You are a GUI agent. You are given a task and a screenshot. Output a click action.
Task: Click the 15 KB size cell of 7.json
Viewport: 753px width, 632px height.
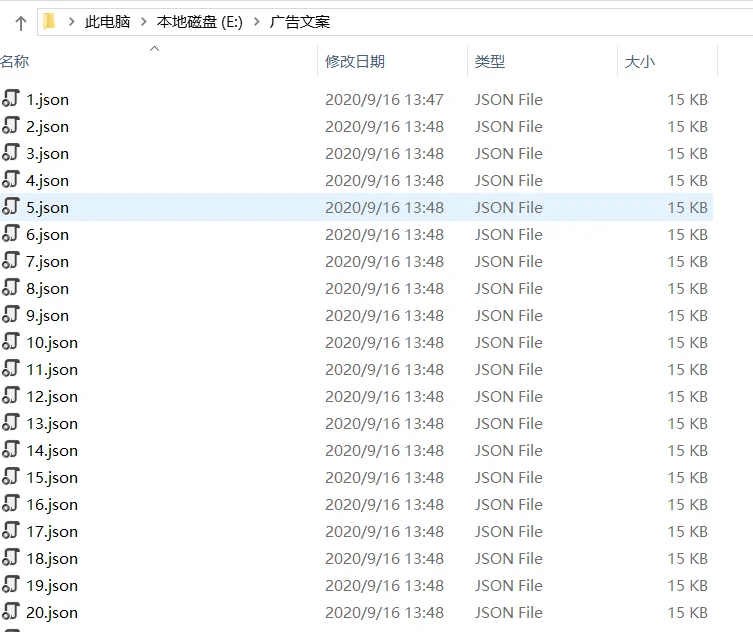[688, 262]
